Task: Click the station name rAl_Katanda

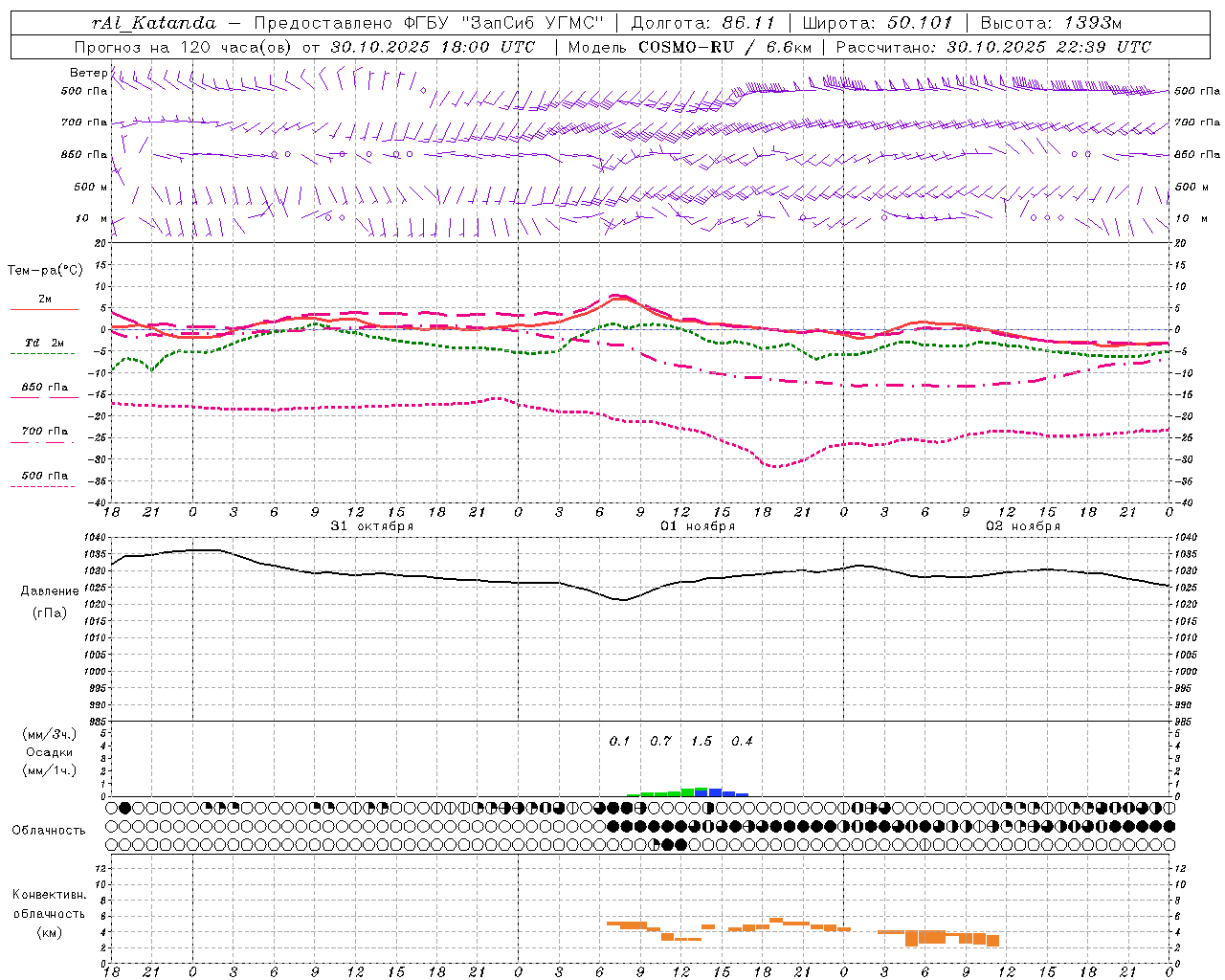Action: [x=153, y=22]
